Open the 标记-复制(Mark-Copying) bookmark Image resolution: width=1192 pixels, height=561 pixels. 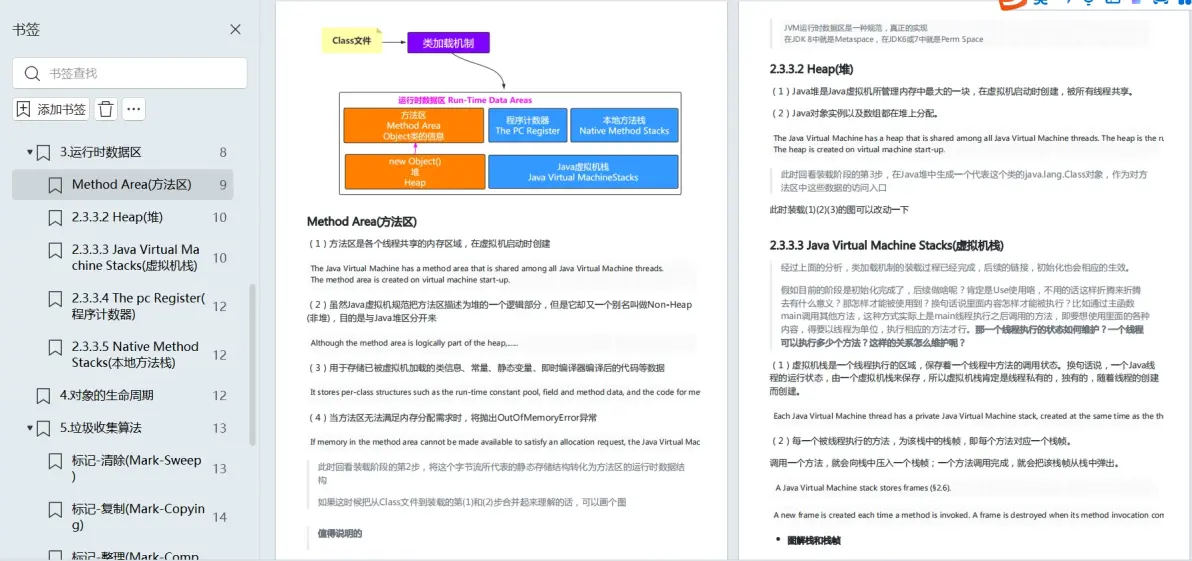tap(138, 517)
